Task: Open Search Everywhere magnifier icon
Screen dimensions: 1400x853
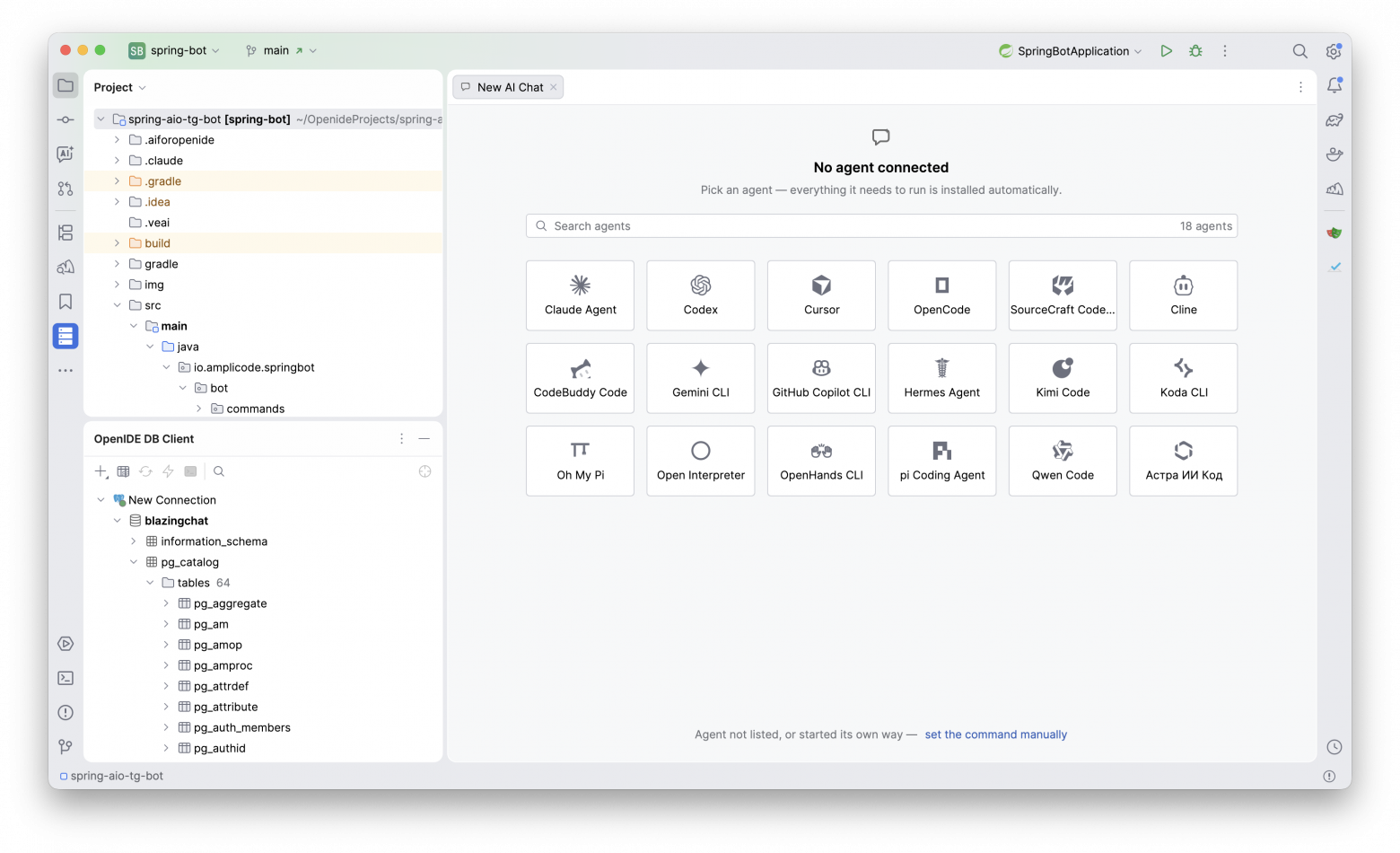Action: coord(1299,51)
